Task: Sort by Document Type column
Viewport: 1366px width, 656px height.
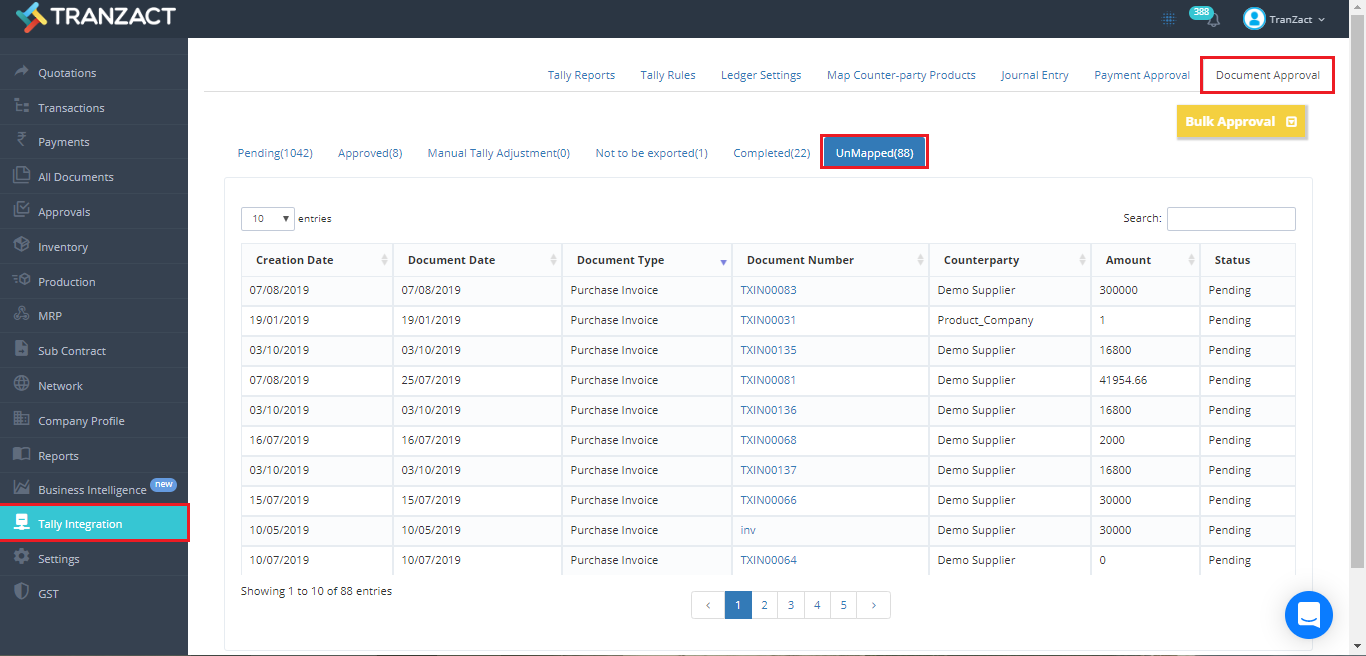Action: tap(647, 260)
